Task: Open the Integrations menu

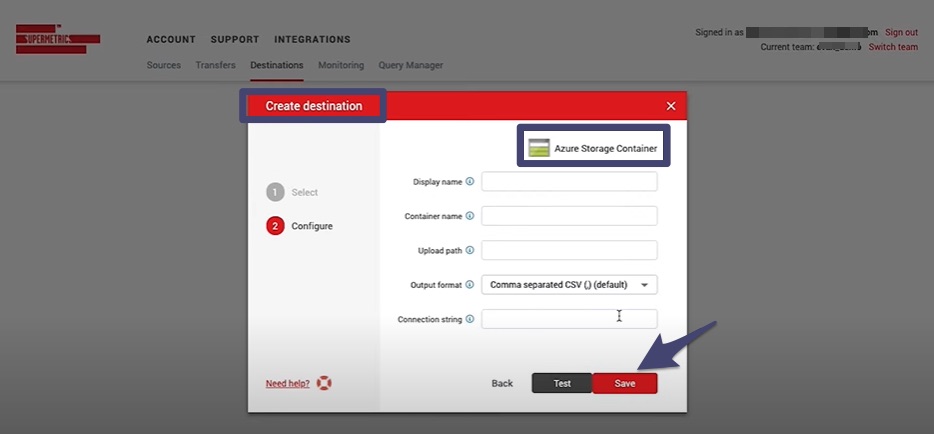Action: 312,40
